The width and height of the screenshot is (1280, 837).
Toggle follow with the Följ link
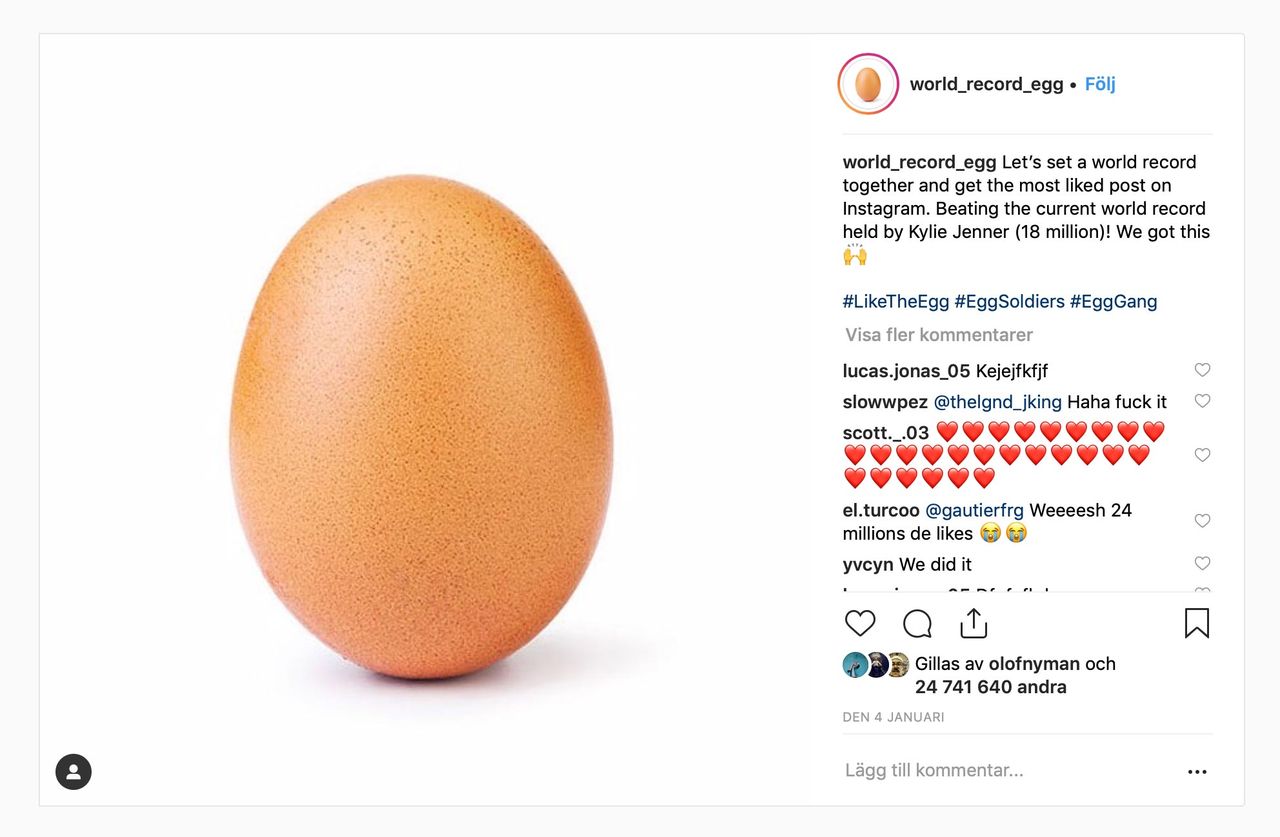click(1099, 84)
